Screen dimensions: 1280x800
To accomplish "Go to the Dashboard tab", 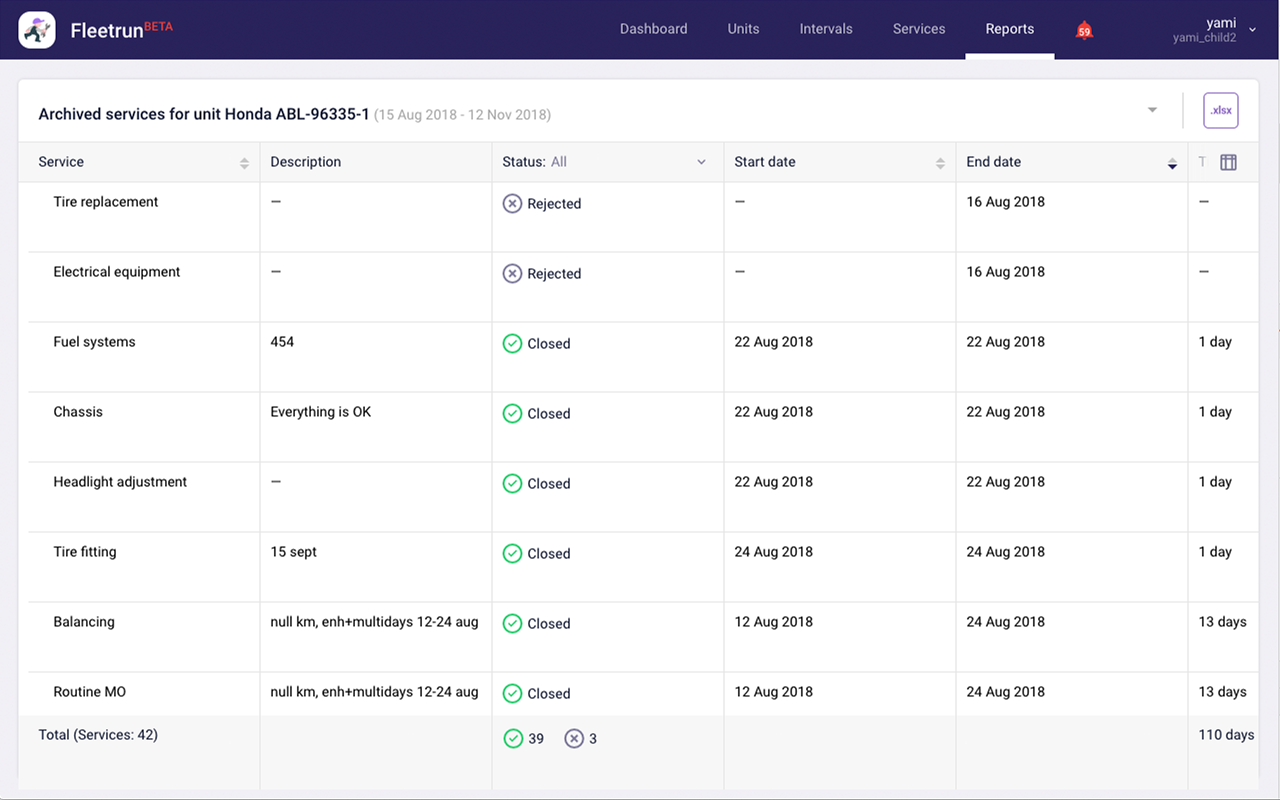I will (653, 29).
